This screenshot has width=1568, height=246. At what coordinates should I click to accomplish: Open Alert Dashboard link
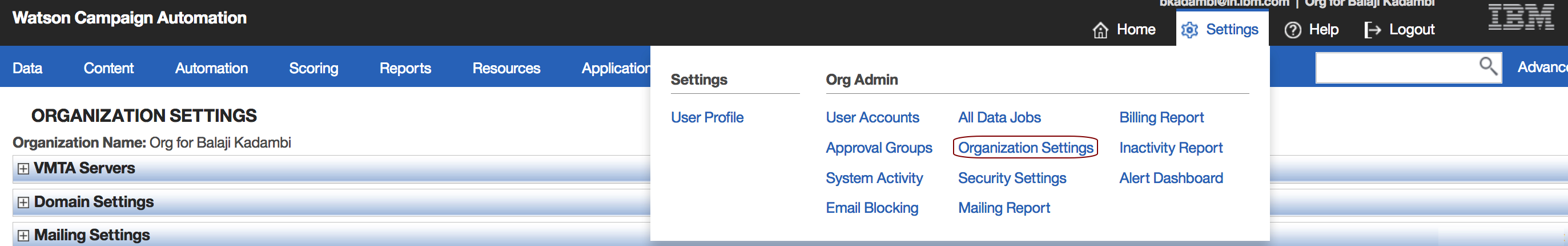click(1171, 178)
